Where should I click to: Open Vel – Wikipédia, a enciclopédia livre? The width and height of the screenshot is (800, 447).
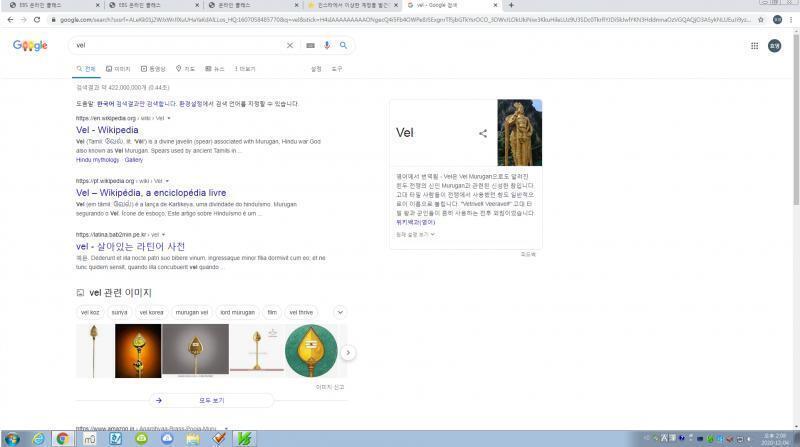pos(151,193)
